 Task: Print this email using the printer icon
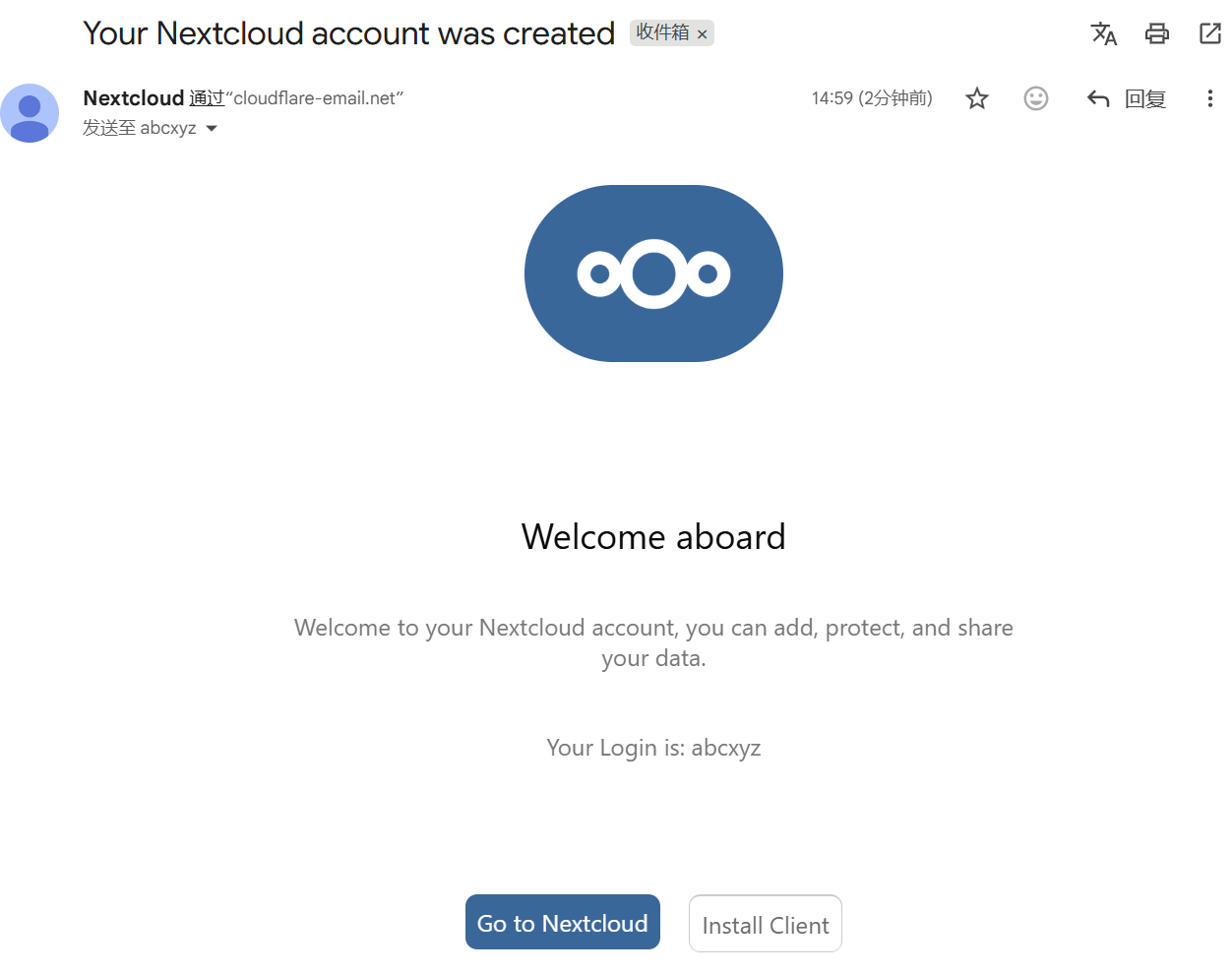pos(1156,33)
